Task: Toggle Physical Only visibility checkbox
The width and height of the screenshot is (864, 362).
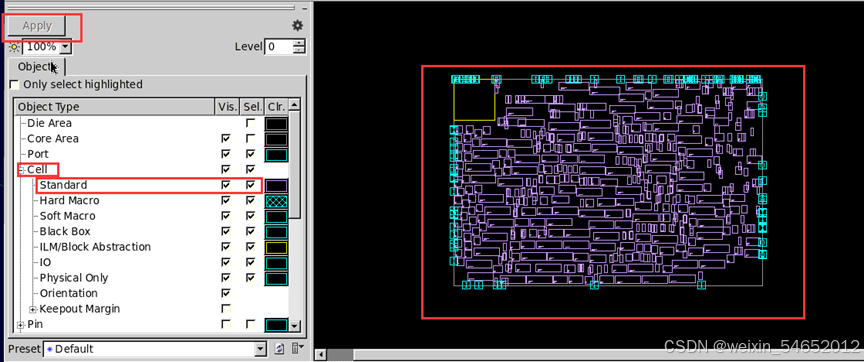Action: click(225, 278)
